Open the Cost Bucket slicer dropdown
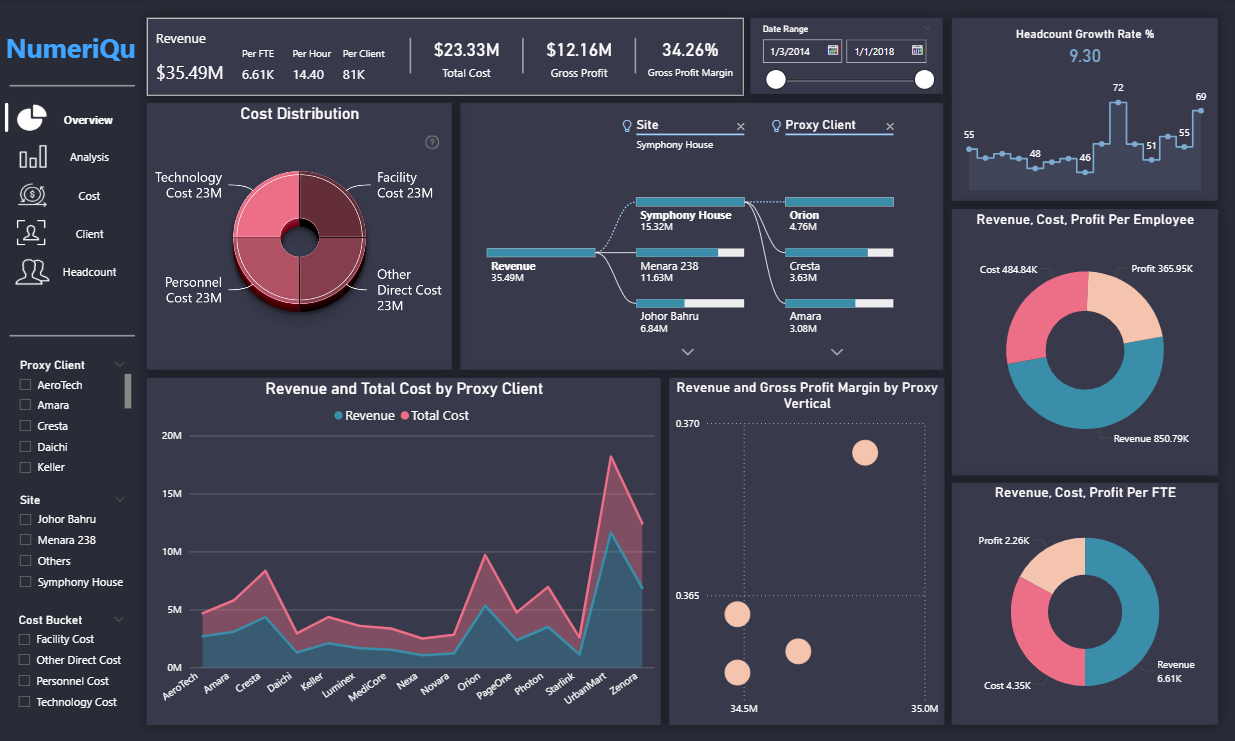Viewport: 1235px width, 741px height. [x=120, y=620]
